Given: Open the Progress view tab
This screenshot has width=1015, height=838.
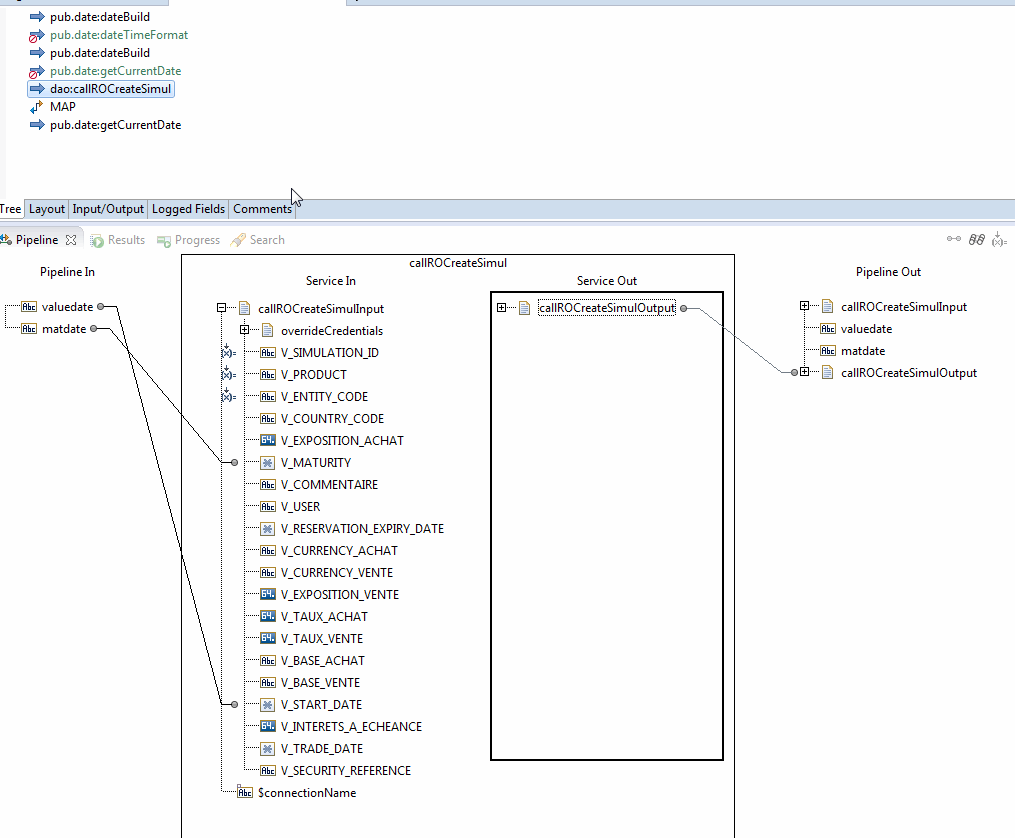Looking at the screenshot, I should click(188, 240).
